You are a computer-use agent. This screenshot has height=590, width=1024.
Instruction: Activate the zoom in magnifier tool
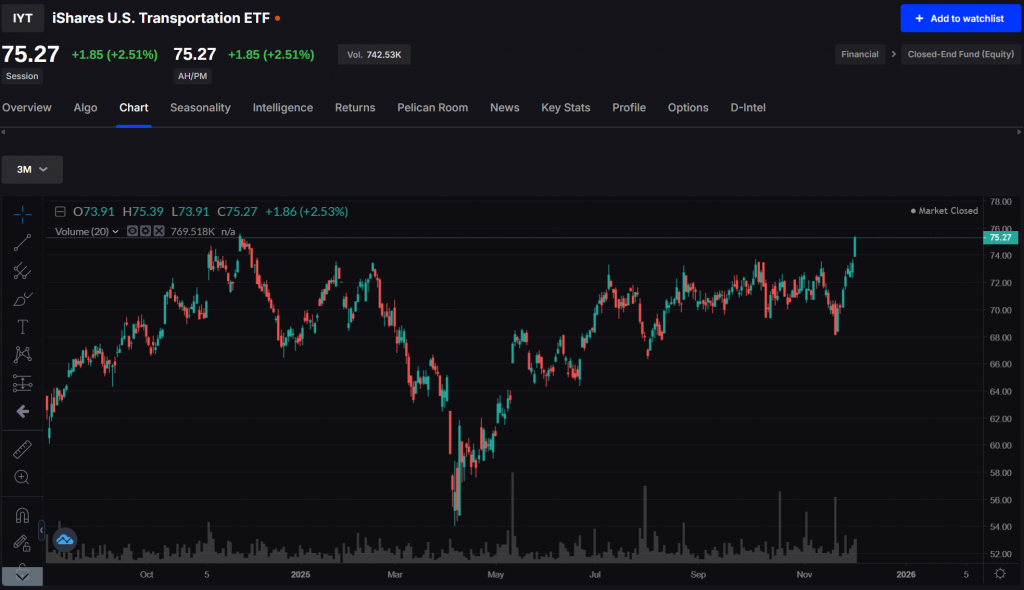click(22, 477)
